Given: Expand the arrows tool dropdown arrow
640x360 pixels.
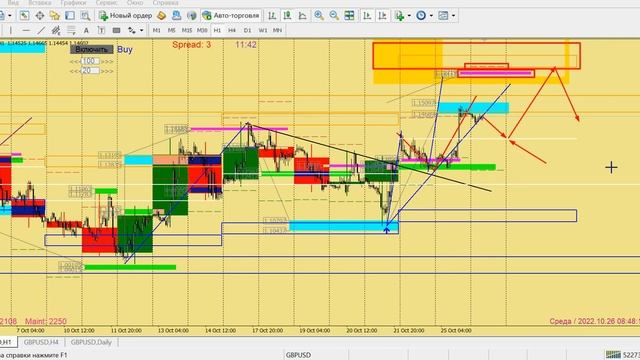Looking at the screenshot, I should pyautogui.click(x=142, y=30).
